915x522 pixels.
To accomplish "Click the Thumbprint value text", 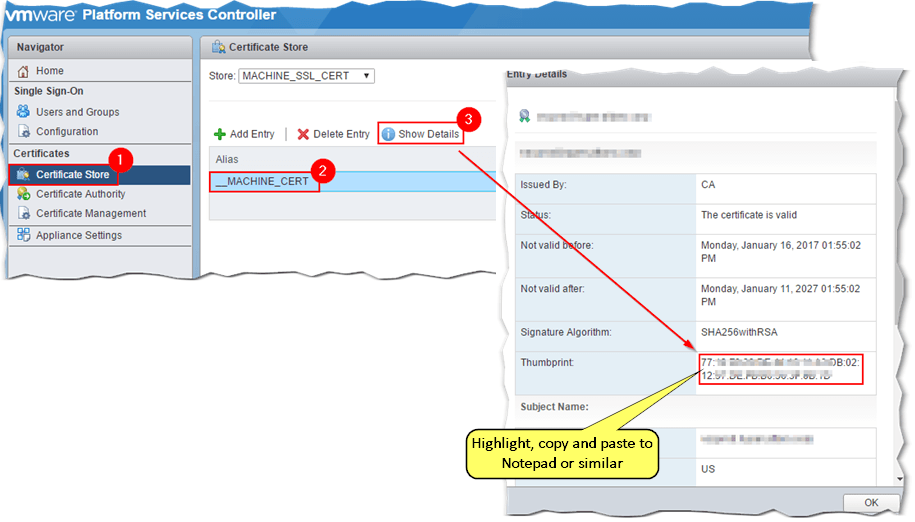I will [780, 369].
